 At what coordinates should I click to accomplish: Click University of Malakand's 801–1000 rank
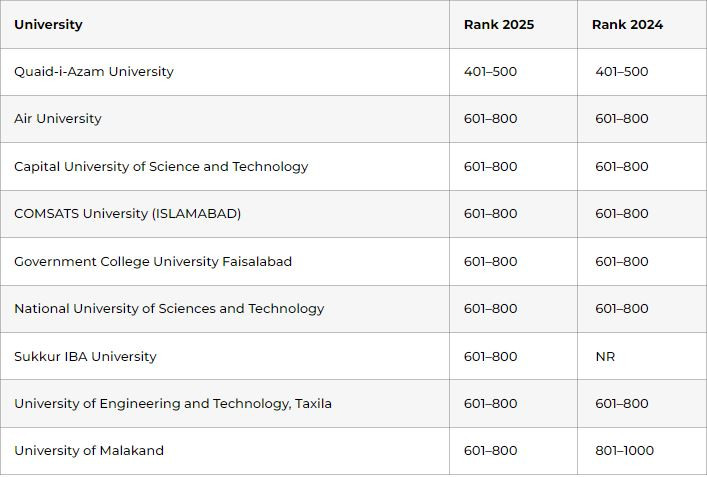point(624,451)
